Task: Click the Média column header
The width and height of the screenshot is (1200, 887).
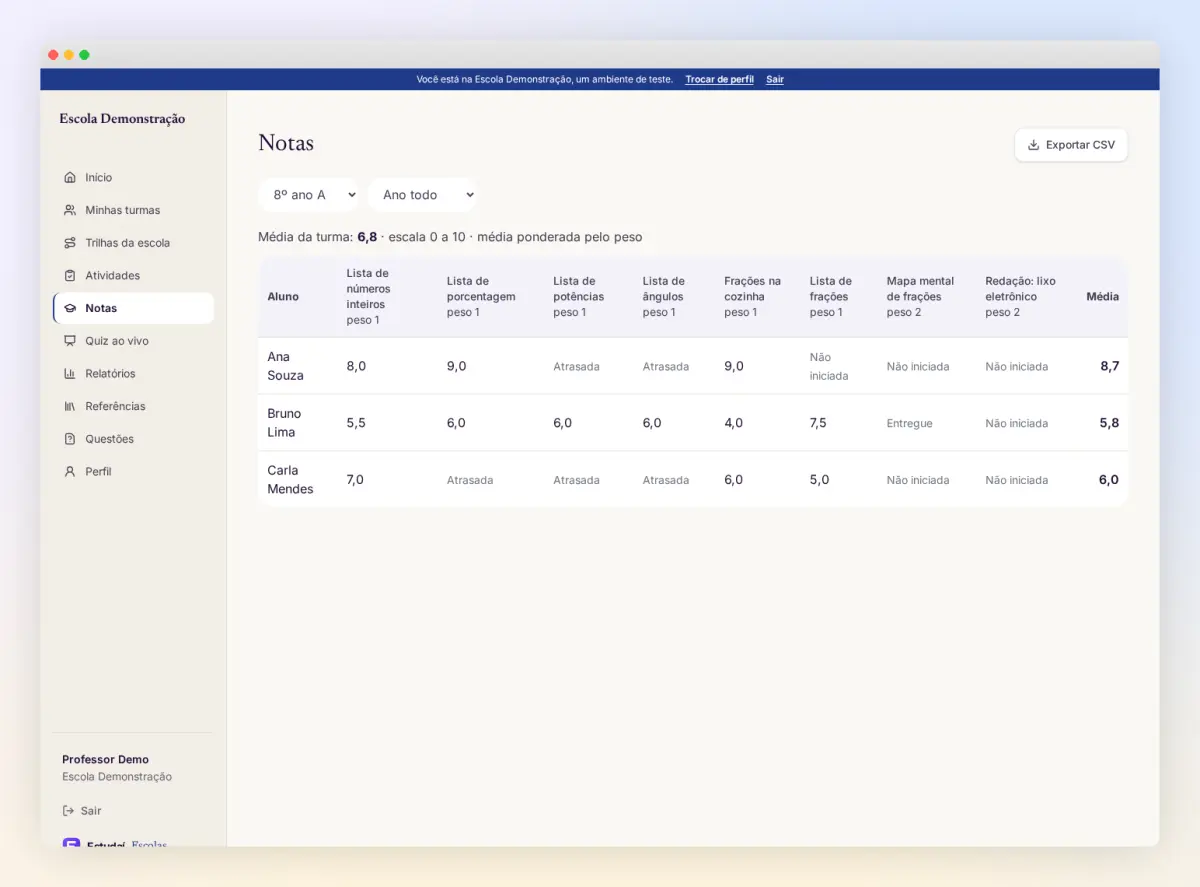Action: click(1102, 297)
